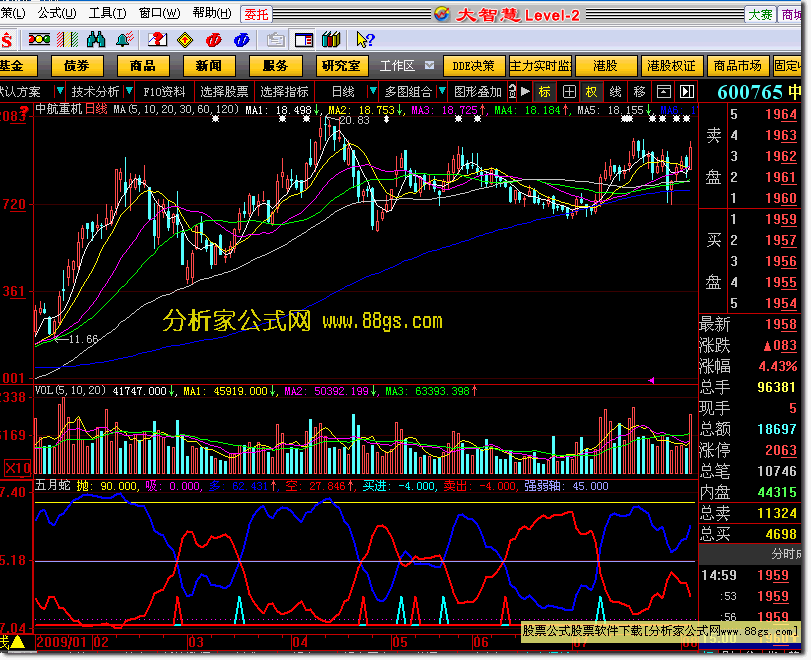Click the traffic light icon in toolbar
This screenshot has height=660, width=811.
click(39, 39)
